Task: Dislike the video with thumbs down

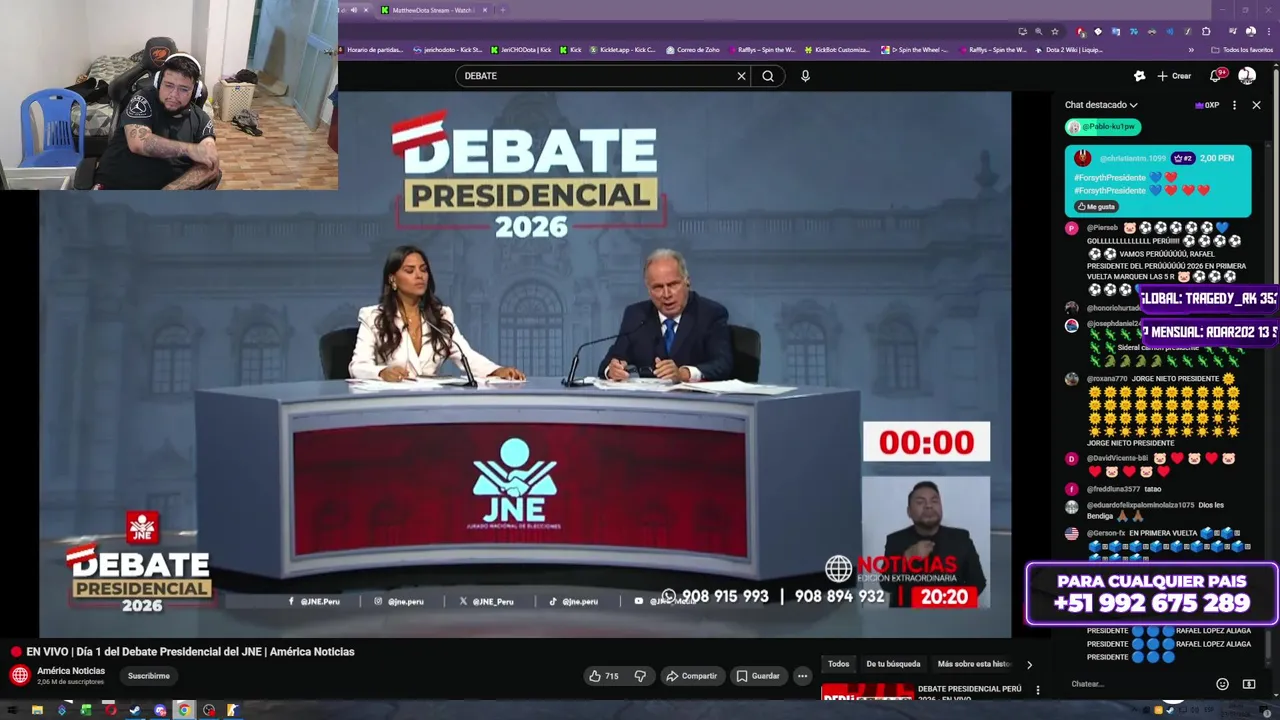Action: click(640, 676)
